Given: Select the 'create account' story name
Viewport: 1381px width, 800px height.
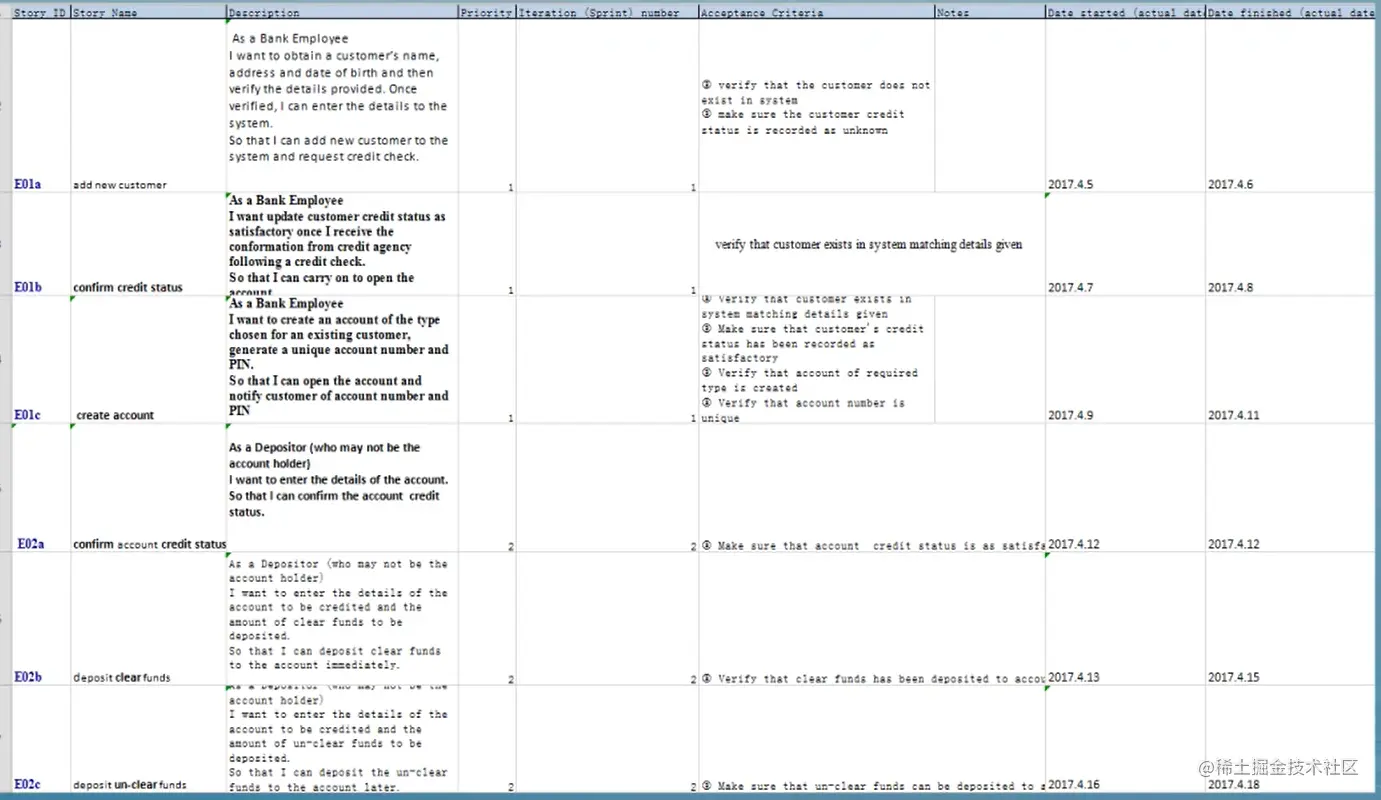Looking at the screenshot, I should [115, 415].
